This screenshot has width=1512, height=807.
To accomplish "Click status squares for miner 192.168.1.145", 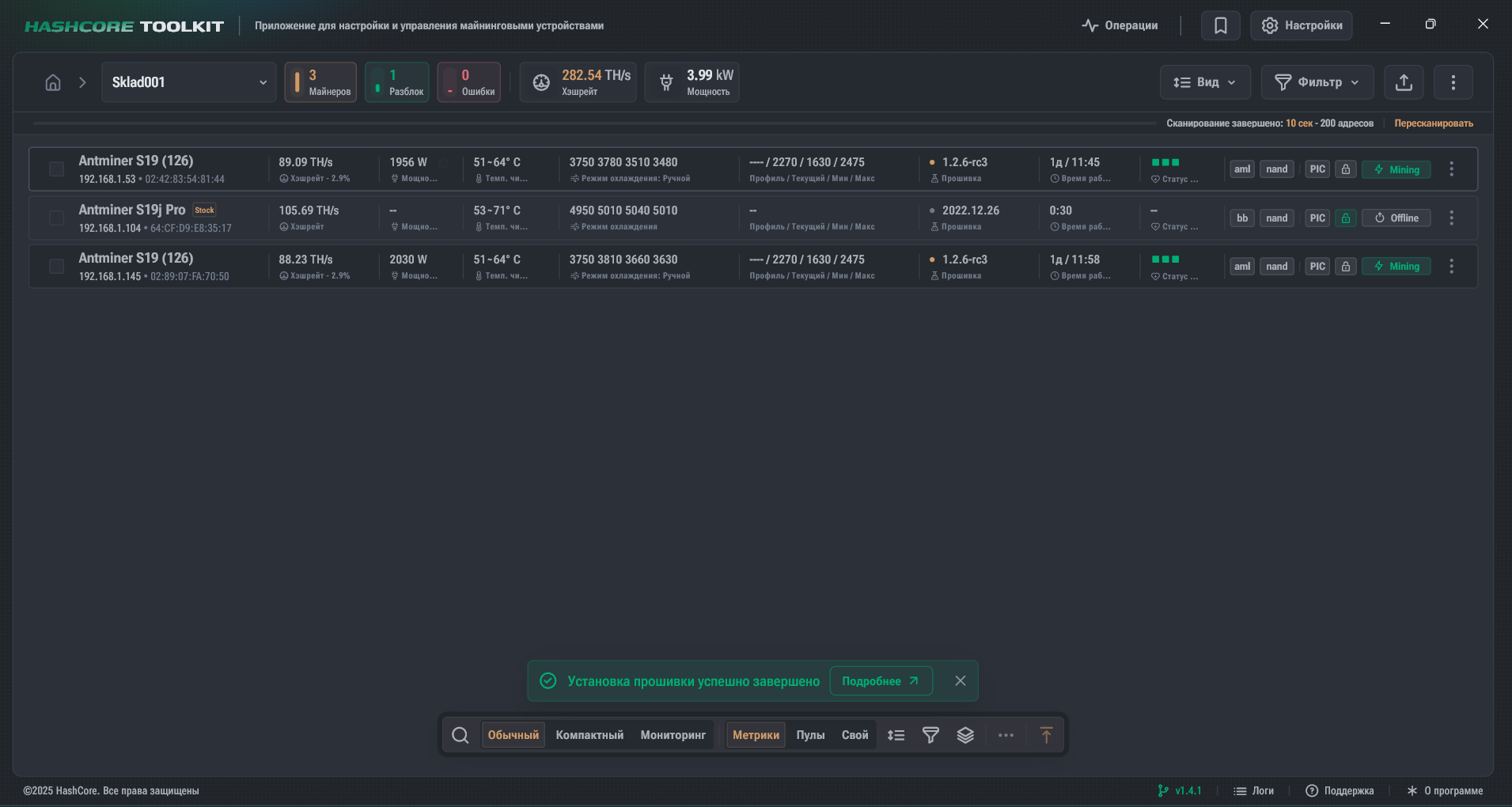I will (1165, 260).
